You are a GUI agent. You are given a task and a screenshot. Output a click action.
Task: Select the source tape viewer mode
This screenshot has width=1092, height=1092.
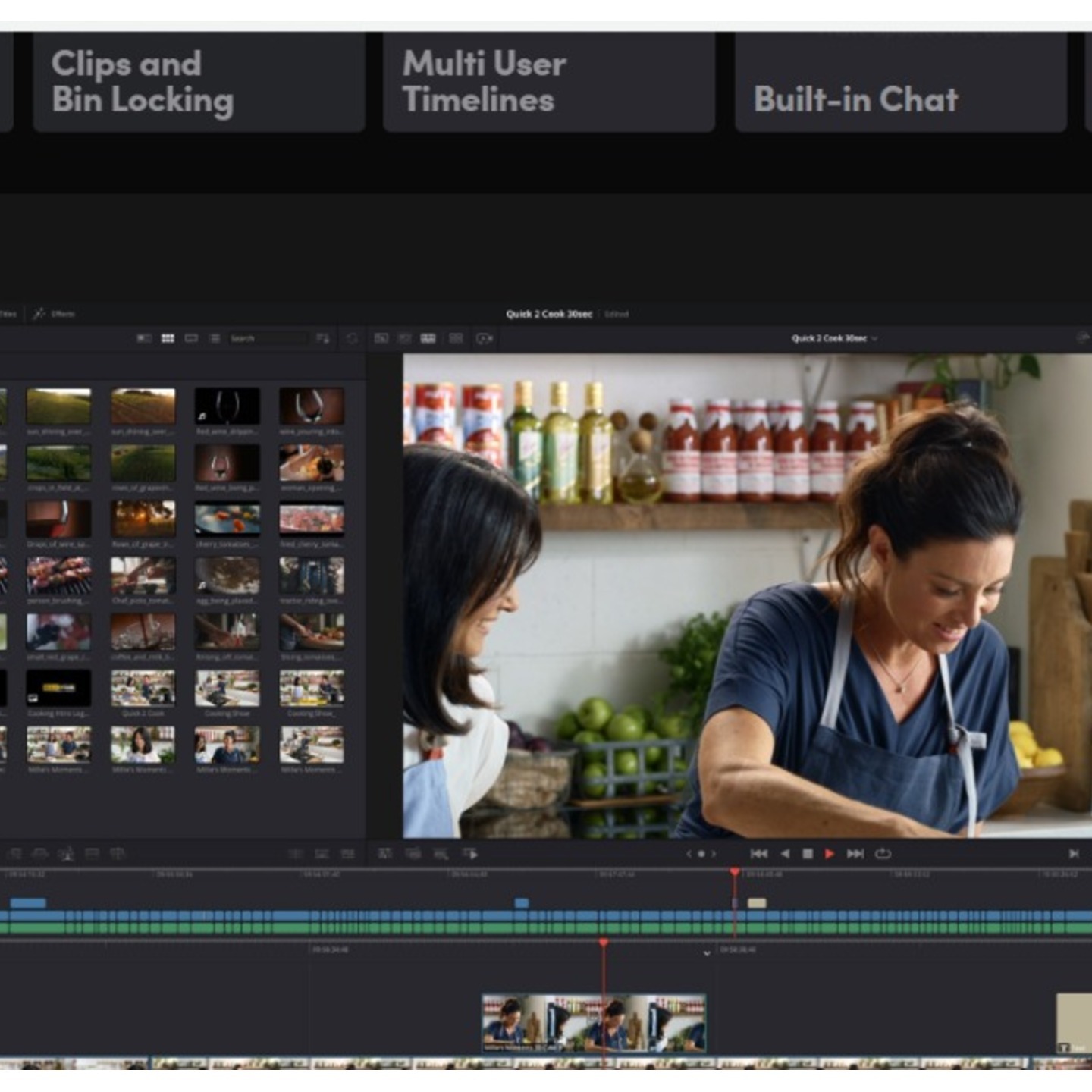click(x=405, y=338)
